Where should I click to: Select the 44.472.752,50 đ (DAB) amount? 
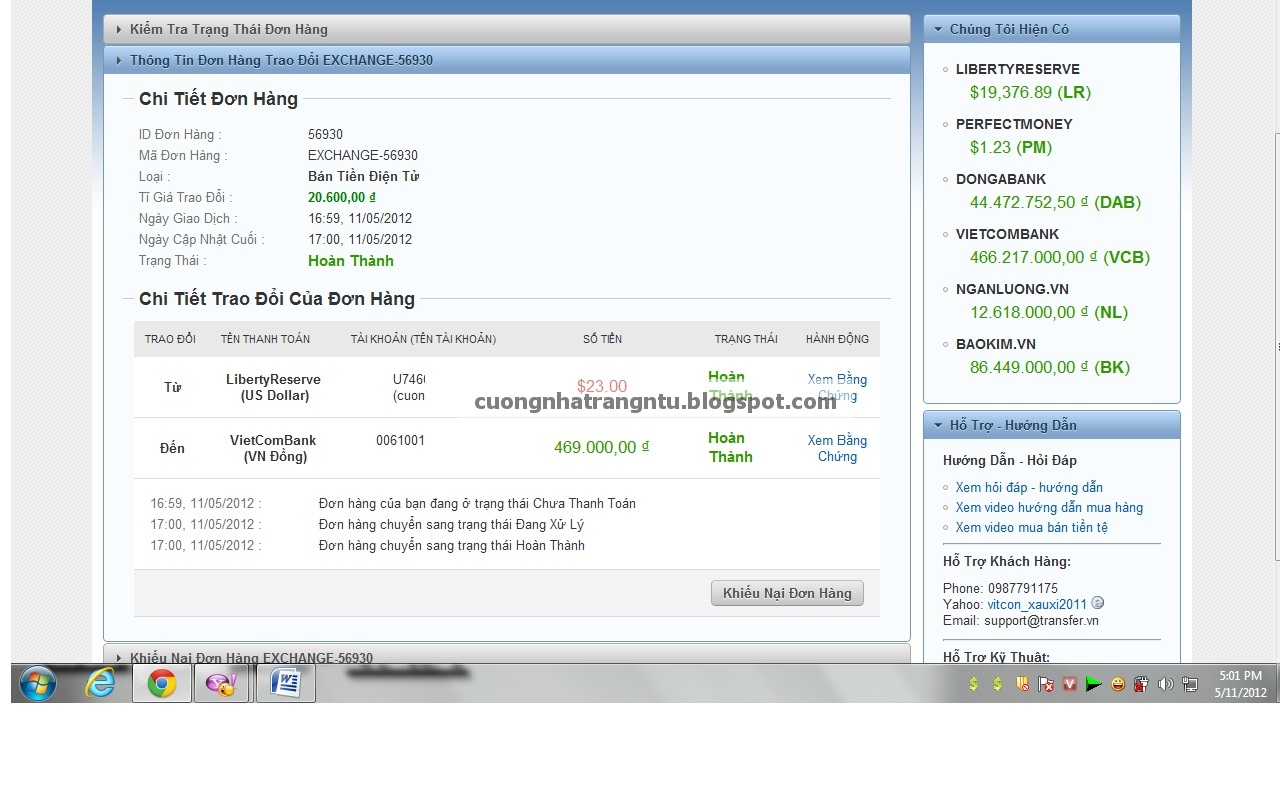click(1055, 202)
